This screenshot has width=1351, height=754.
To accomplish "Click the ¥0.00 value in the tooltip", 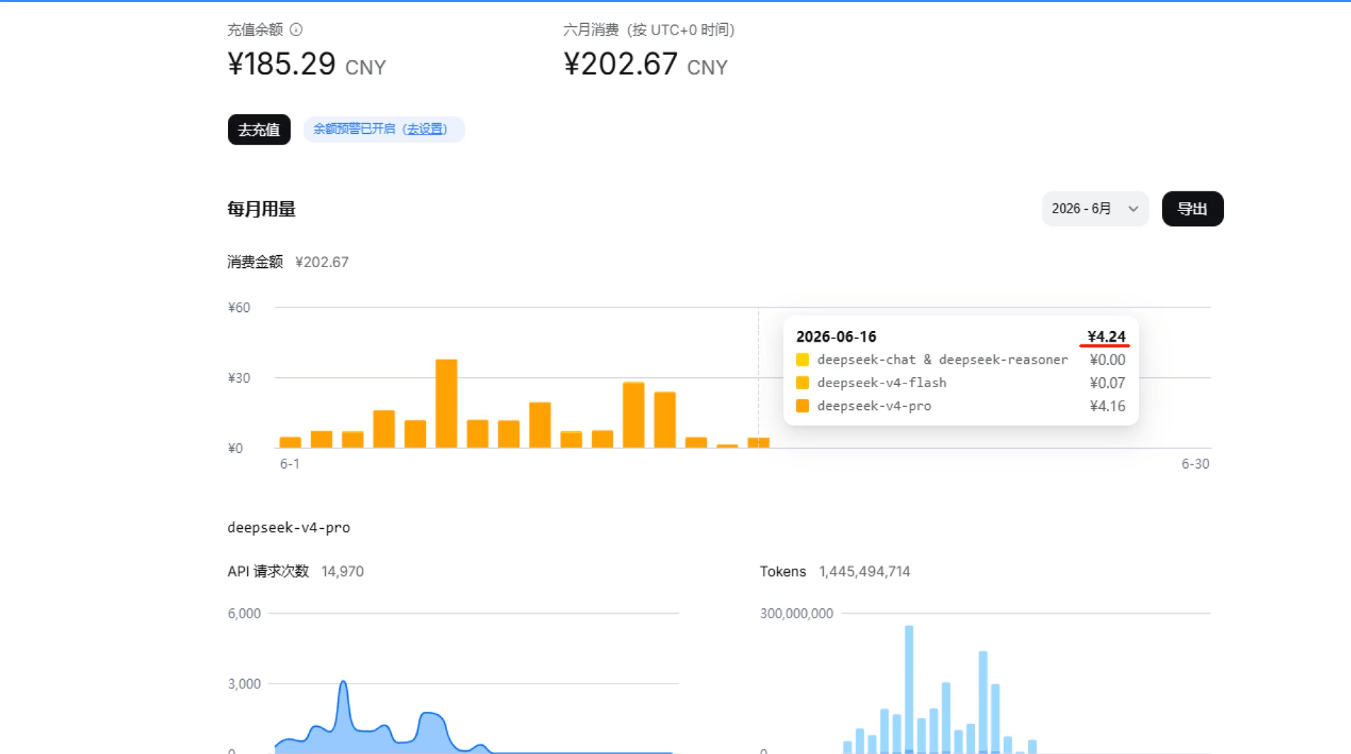I will tap(1107, 360).
